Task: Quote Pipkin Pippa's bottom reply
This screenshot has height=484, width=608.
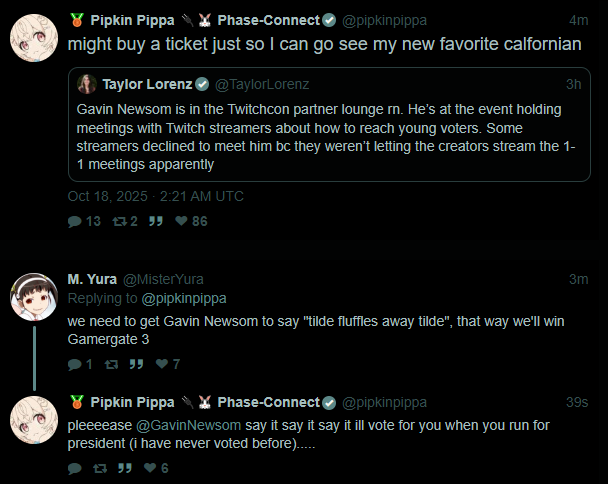Action: click(x=125, y=468)
